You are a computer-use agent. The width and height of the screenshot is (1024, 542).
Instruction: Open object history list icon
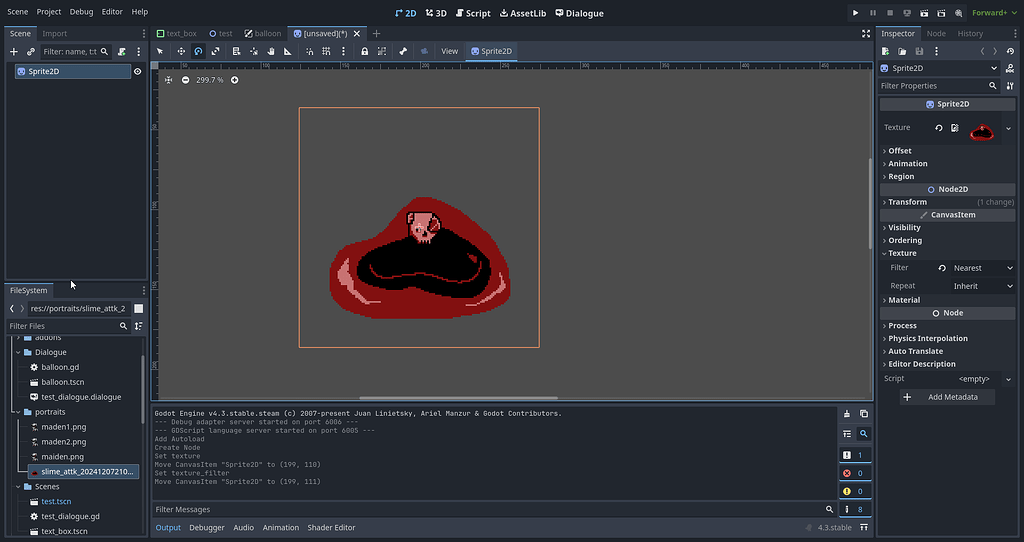tap(1010, 51)
